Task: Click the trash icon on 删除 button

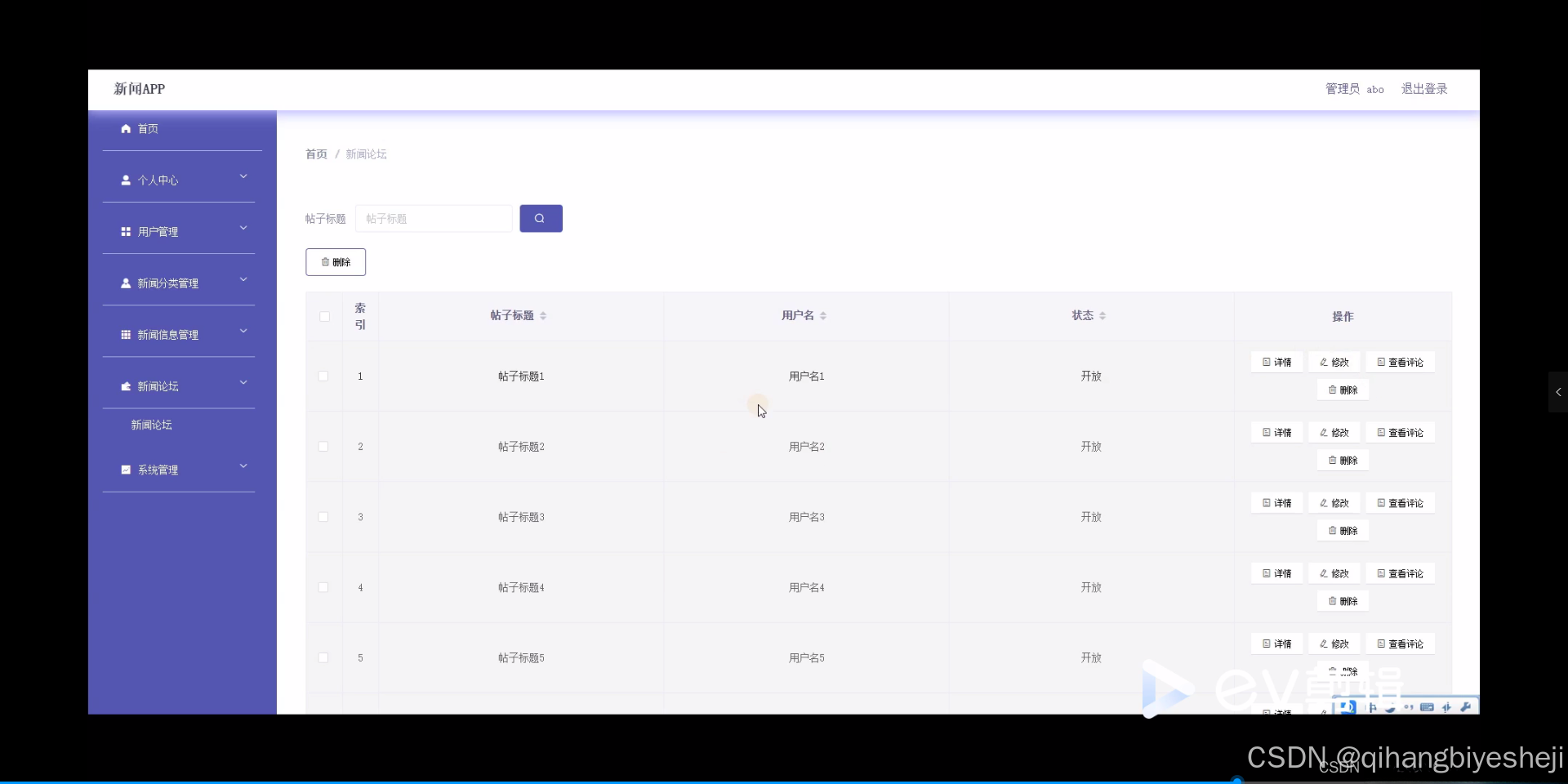Action: tap(324, 262)
